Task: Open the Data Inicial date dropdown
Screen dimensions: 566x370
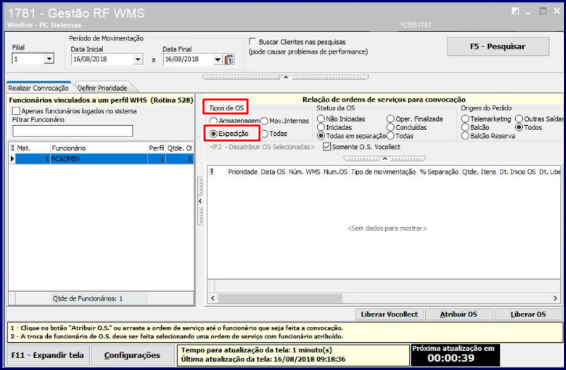Action: pyautogui.click(x=138, y=59)
